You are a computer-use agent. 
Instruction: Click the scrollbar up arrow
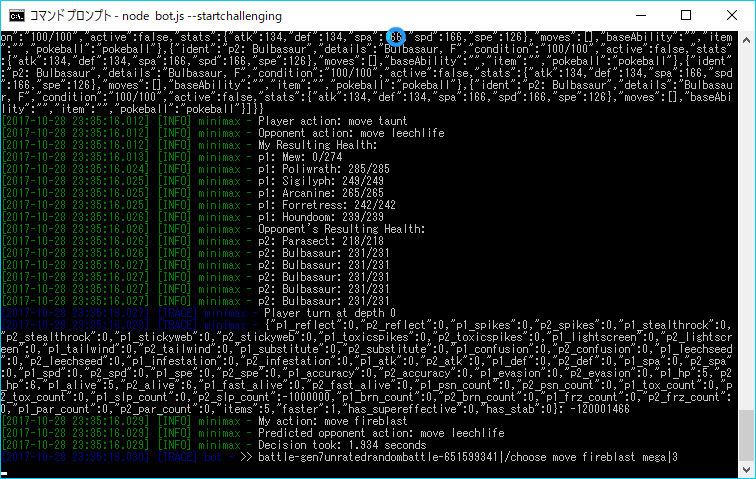(x=746, y=41)
